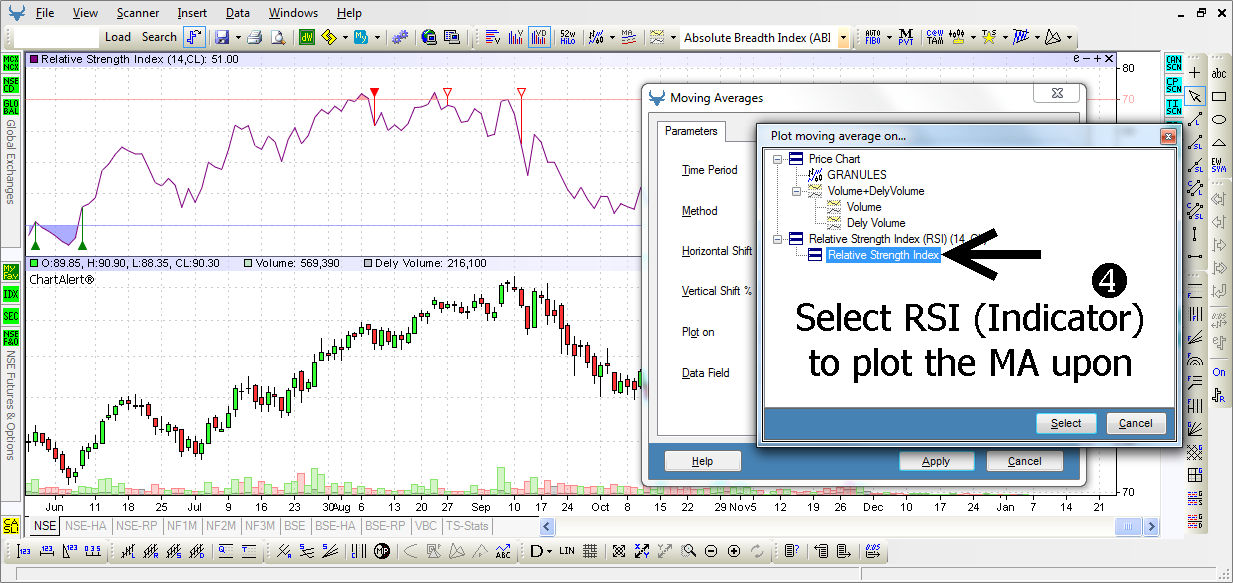Select the MCX NCX exchange icon
1233x583 pixels.
point(11,62)
